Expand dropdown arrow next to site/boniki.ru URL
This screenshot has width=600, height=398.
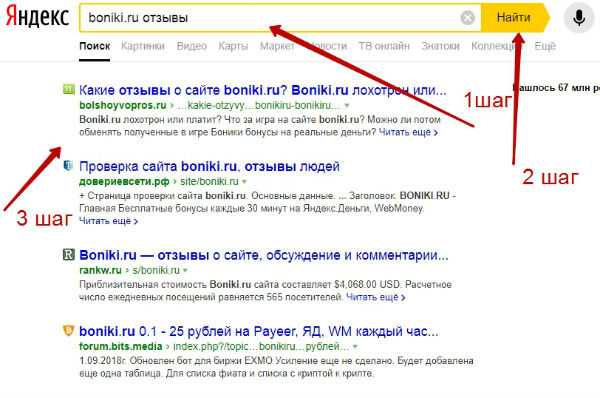point(244,181)
